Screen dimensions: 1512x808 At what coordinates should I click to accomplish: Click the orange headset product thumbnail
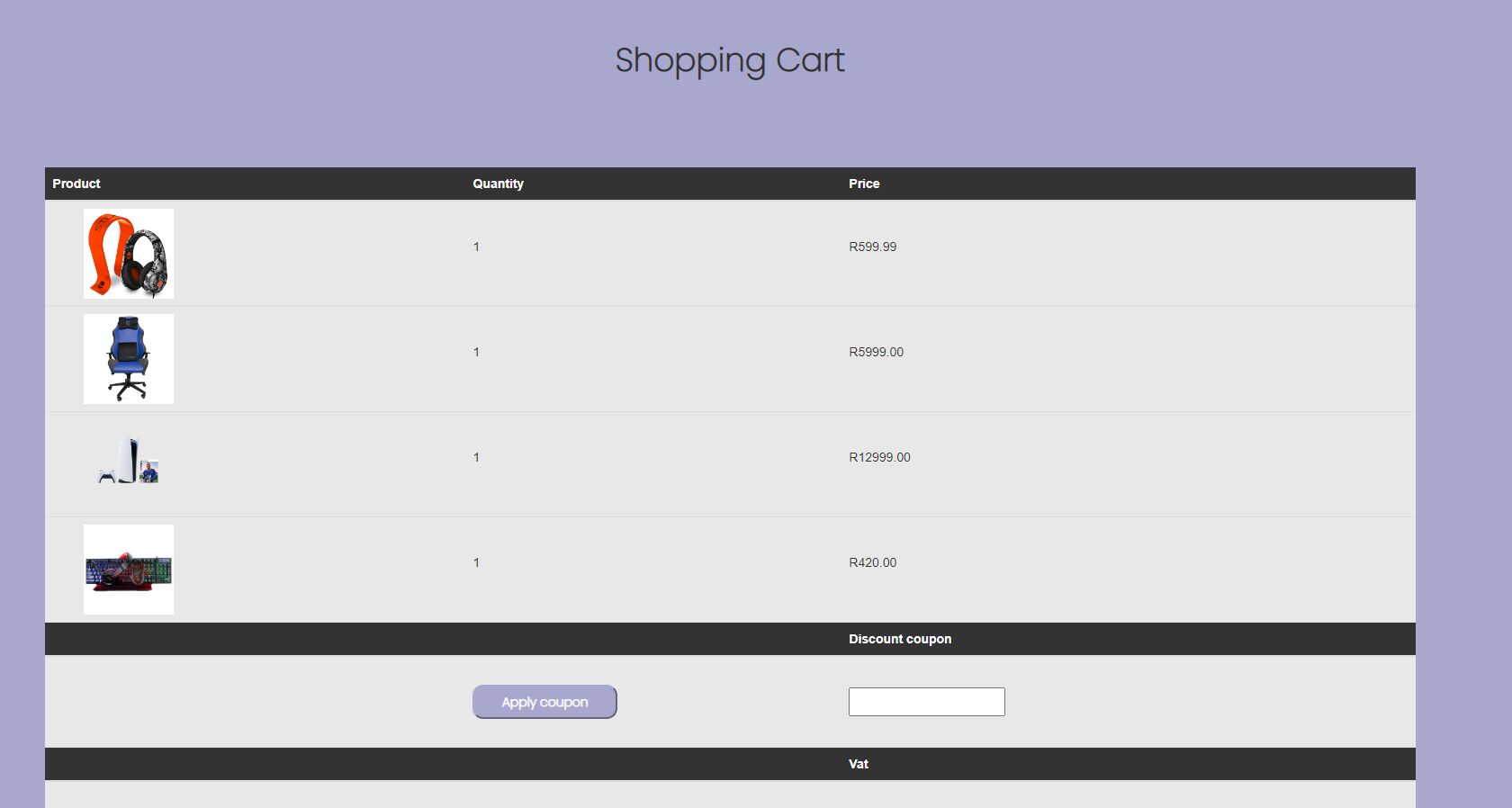point(129,254)
